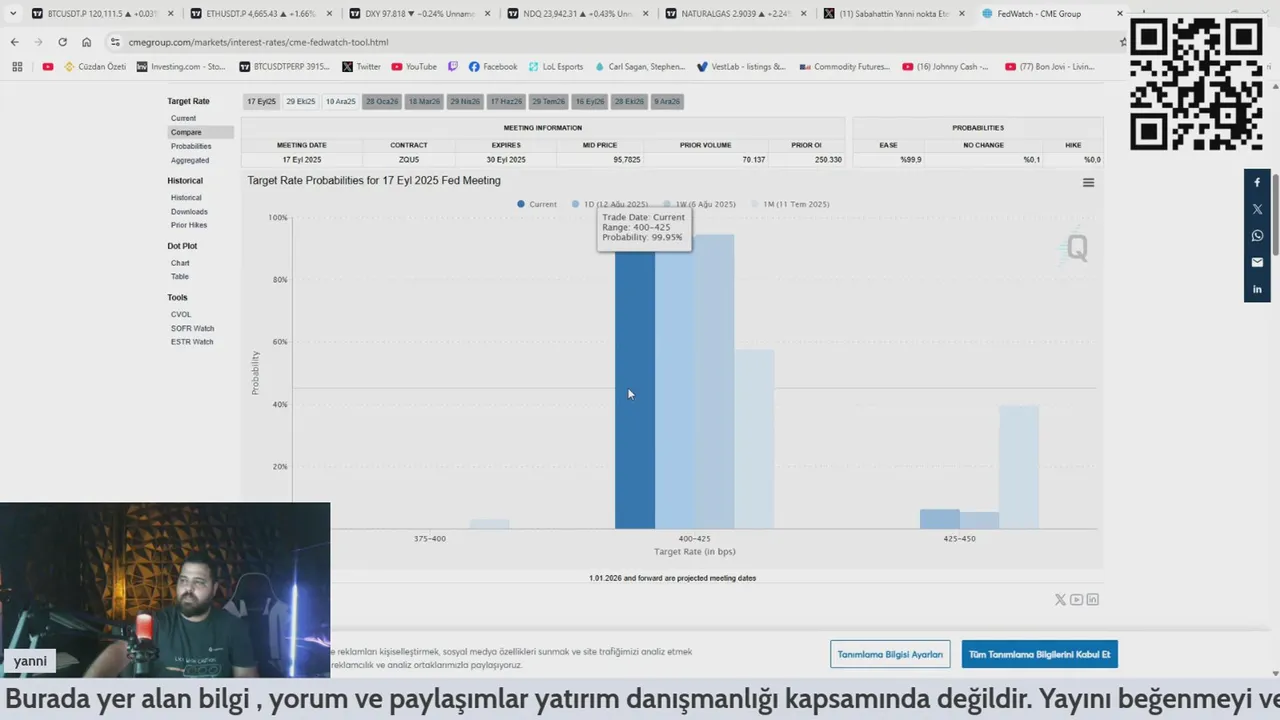Open Bon Jovi YouTube bookmark
This screenshot has width=1280, height=720.
click(1049, 67)
